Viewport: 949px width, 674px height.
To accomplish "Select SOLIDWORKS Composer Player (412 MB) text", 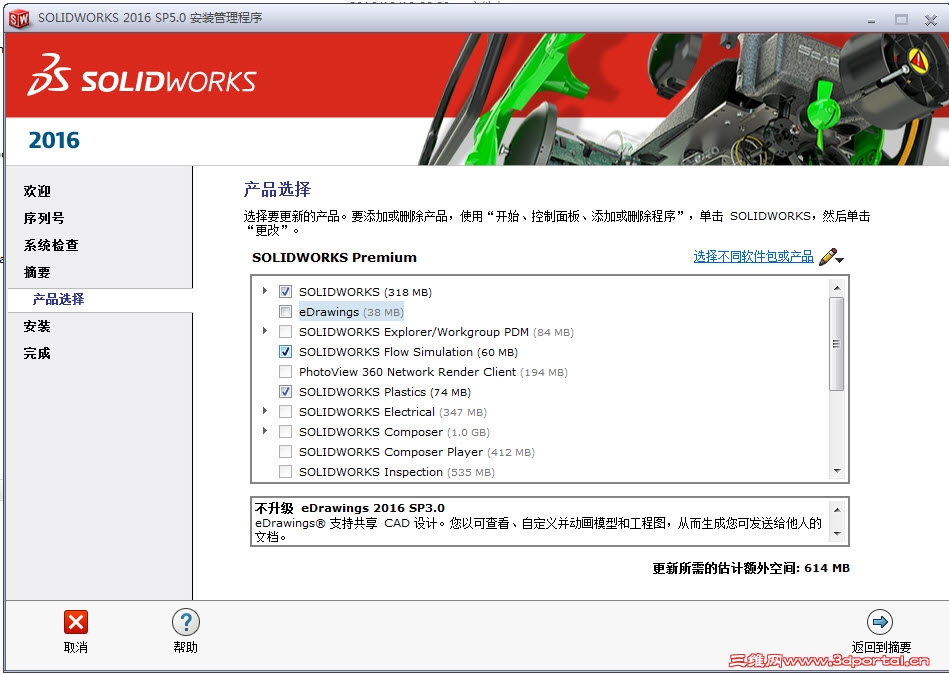I will pyautogui.click(x=417, y=452).
